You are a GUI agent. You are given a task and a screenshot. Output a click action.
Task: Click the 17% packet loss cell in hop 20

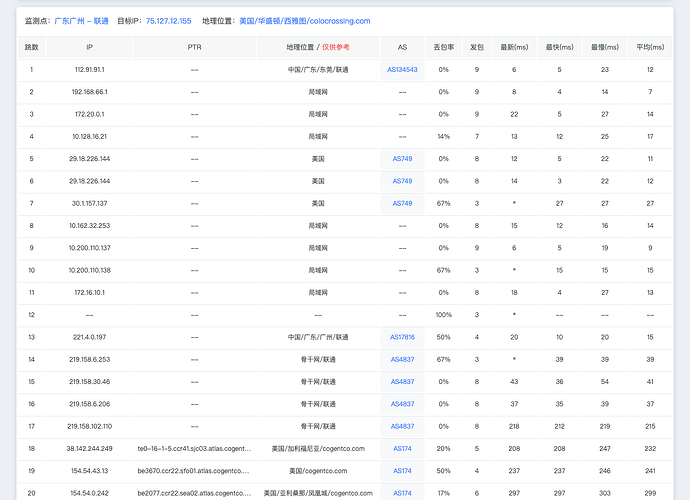(444, 493)
